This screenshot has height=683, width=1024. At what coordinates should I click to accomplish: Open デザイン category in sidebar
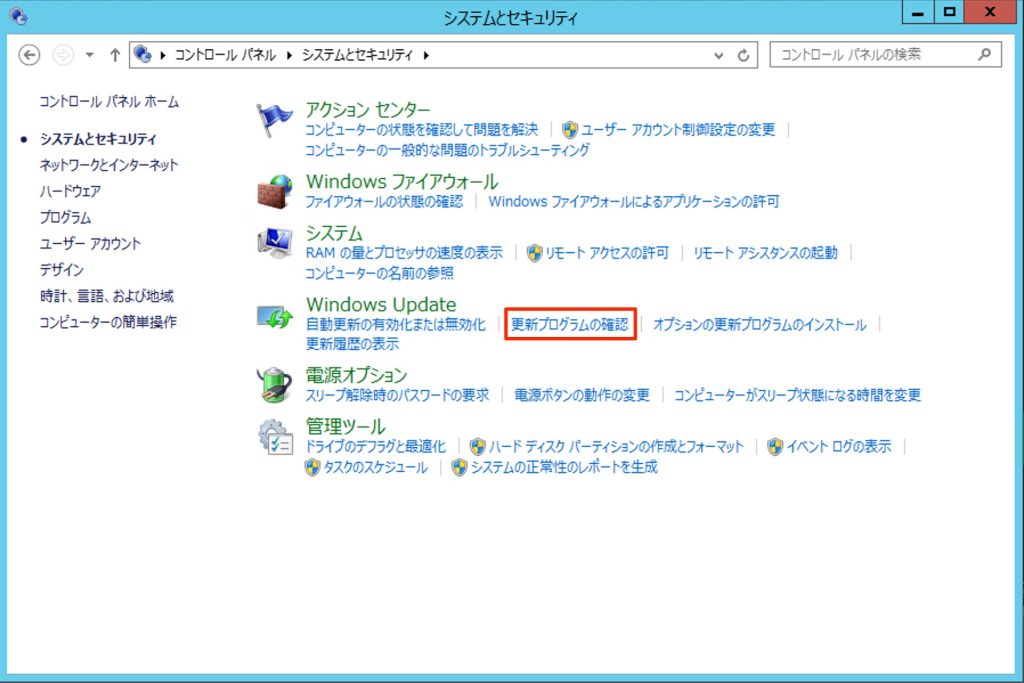click(x=61, y=270)
